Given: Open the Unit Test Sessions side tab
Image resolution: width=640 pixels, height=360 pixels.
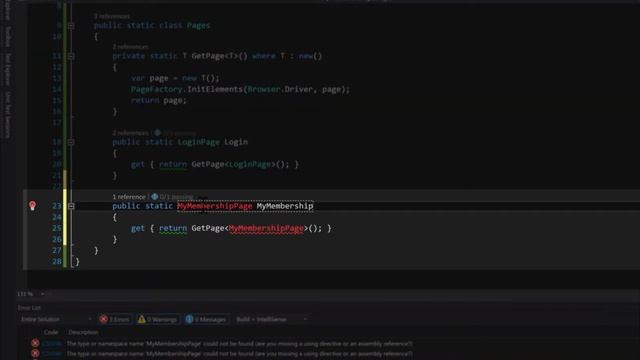Looking at the screenshot, I should point(8,114).
